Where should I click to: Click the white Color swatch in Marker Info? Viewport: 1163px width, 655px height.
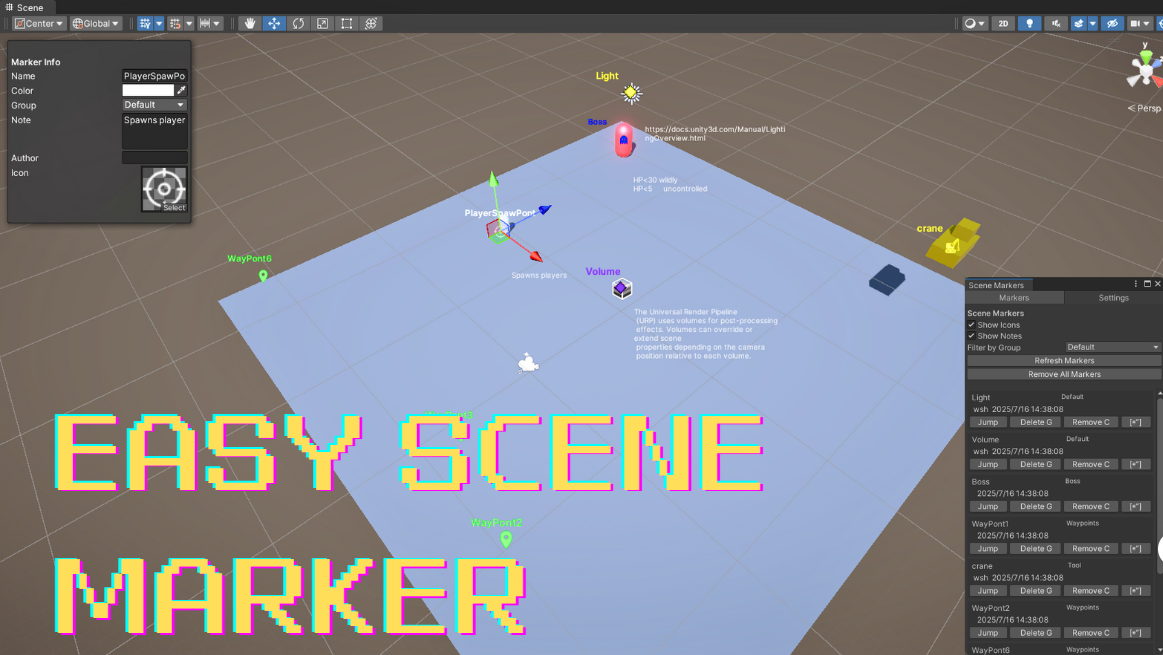click(x=148, y=90)
